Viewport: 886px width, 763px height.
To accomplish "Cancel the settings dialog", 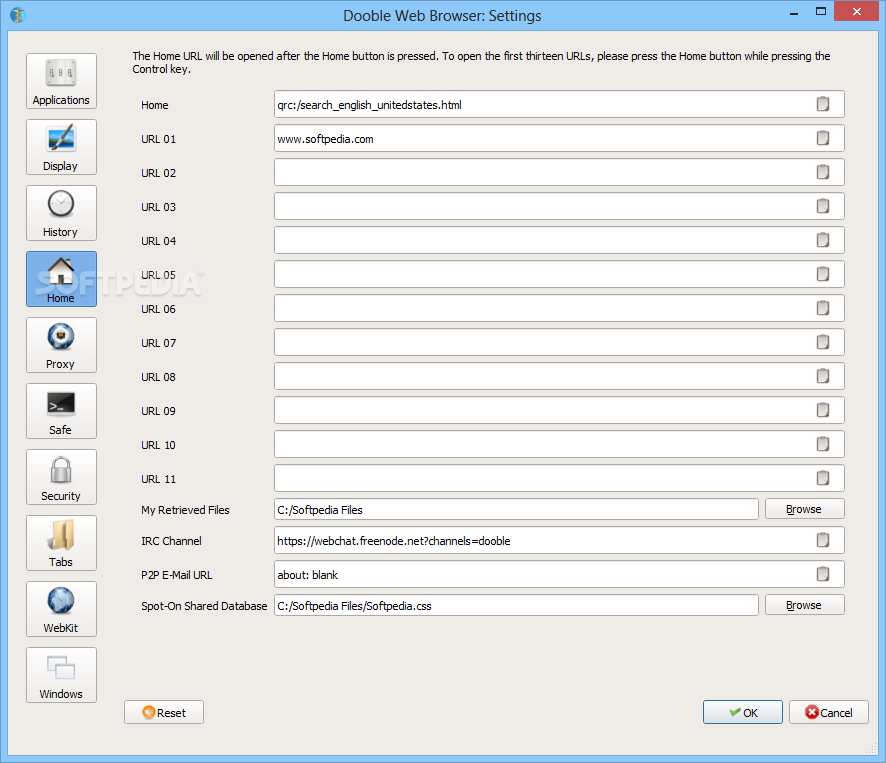I will click(x=828, y=712).
